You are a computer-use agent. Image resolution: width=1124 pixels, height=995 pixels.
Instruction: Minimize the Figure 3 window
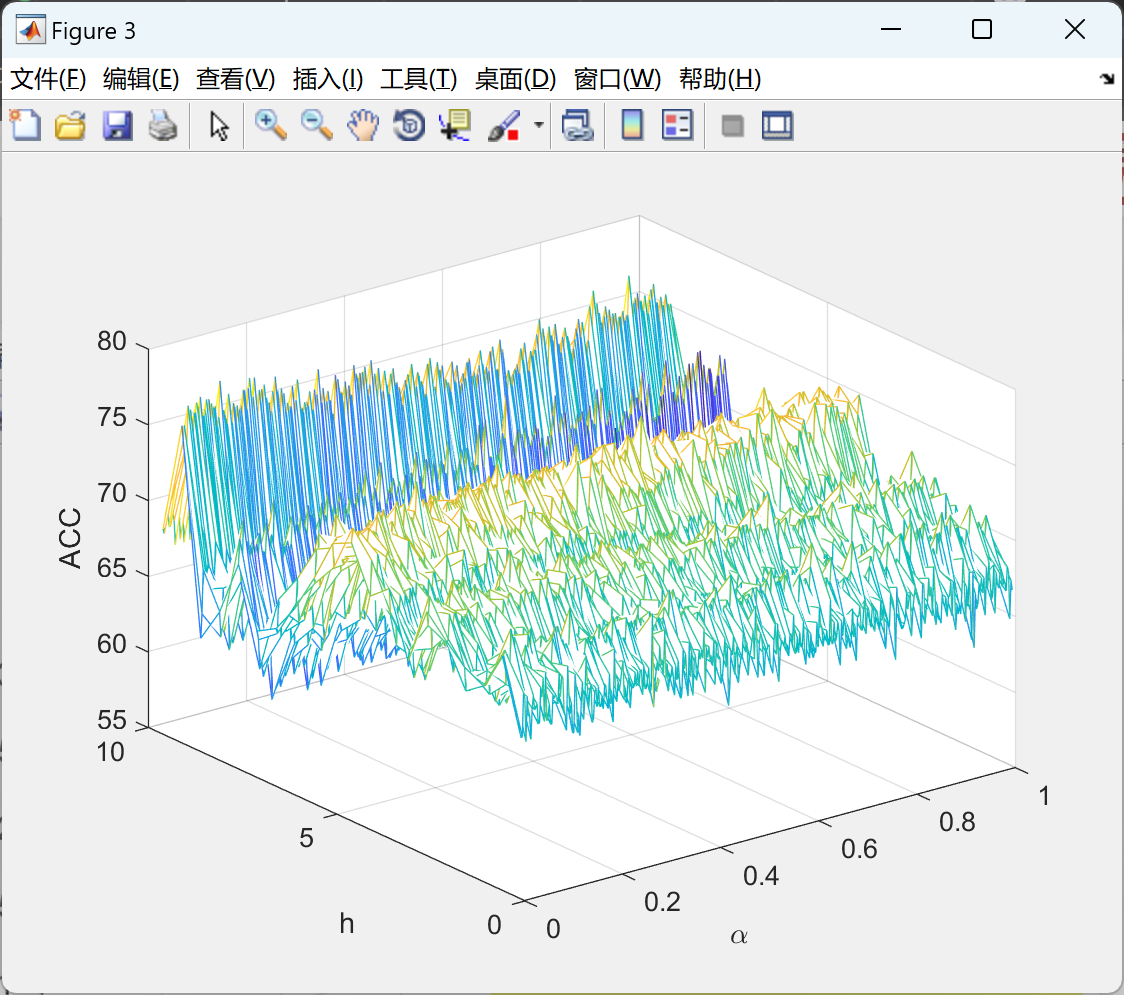click(x=890, y=29)
